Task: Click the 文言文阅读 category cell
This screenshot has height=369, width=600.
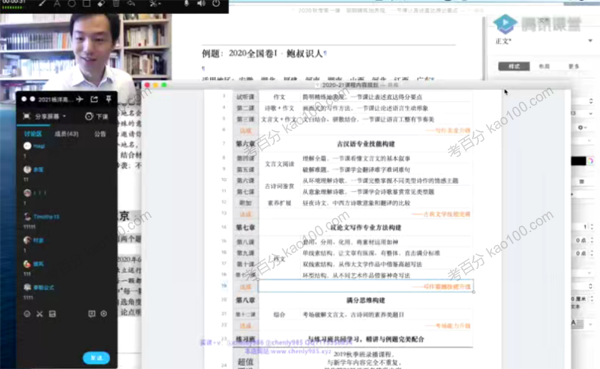Action: click(x=279, y=164)
